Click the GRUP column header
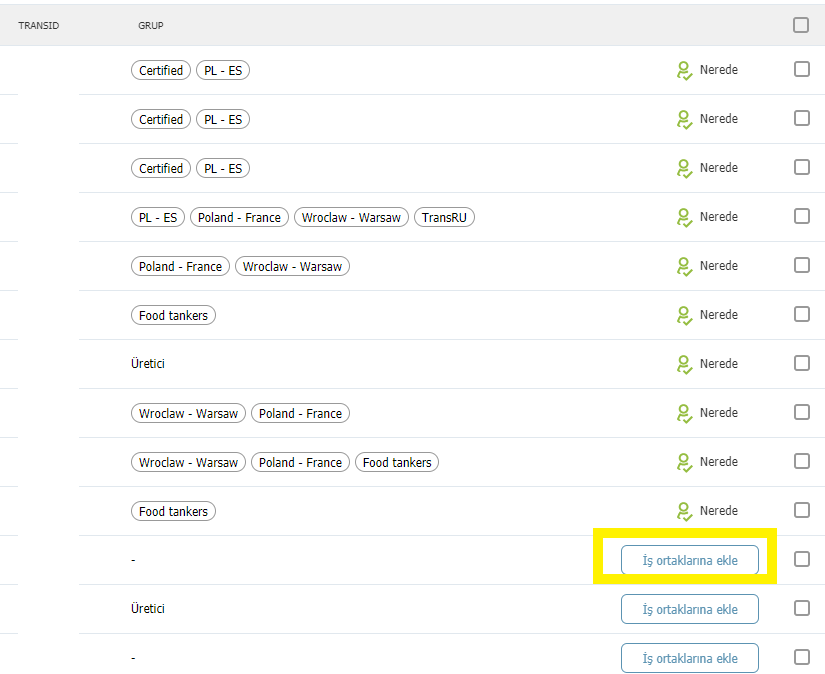Viewport: 825px width, 674px height. tap(150, 25)
